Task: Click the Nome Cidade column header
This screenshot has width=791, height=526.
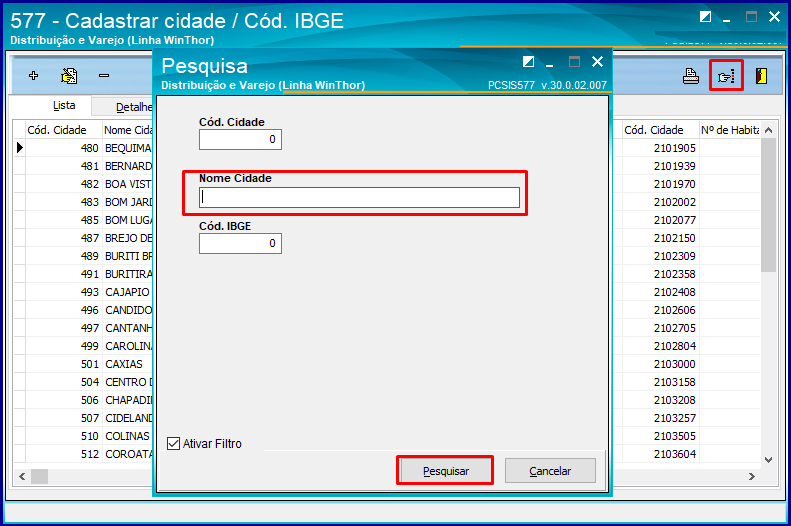Action: pos(128,130)
